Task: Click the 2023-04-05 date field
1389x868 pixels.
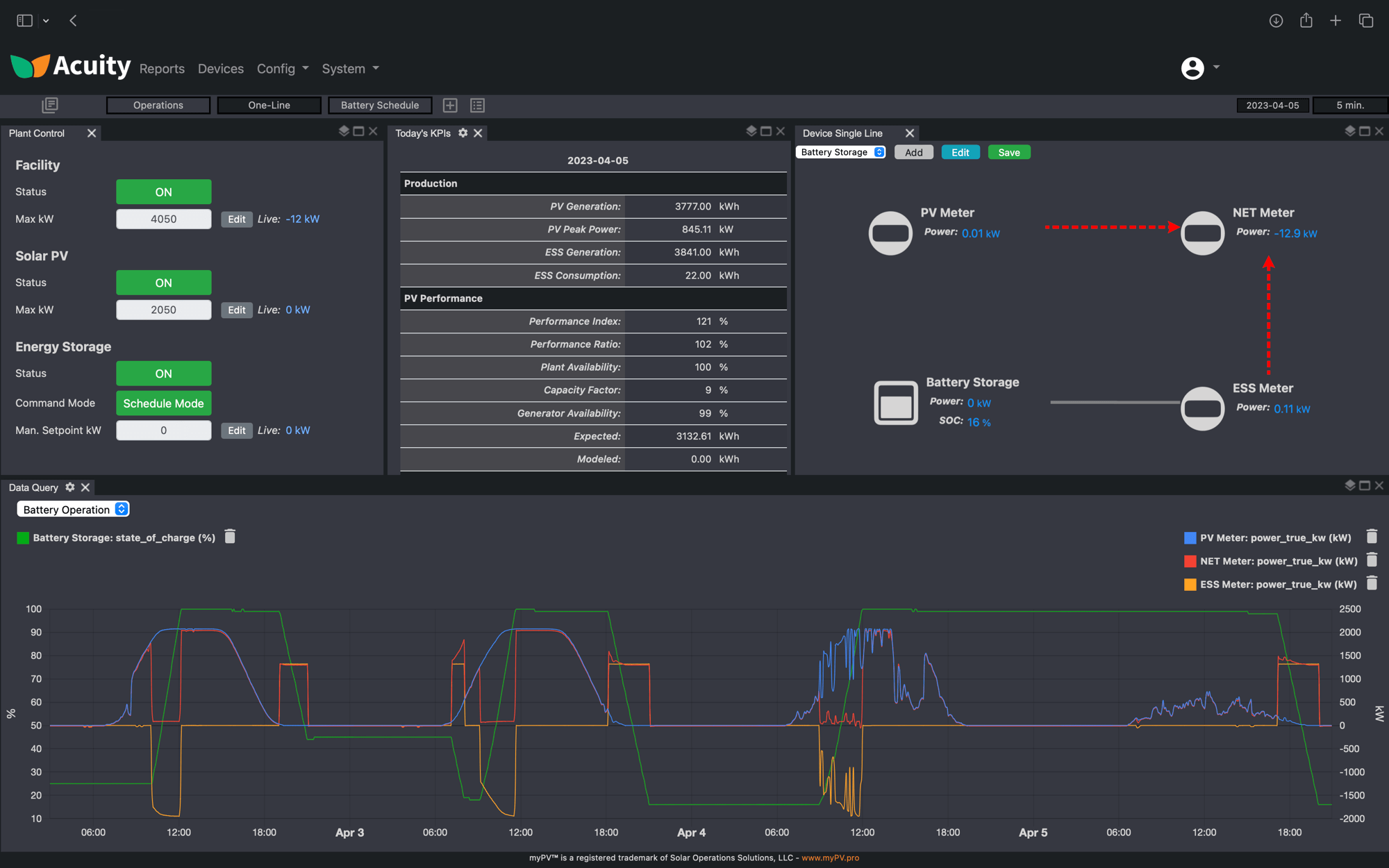Action: [x=1272, y=105]
